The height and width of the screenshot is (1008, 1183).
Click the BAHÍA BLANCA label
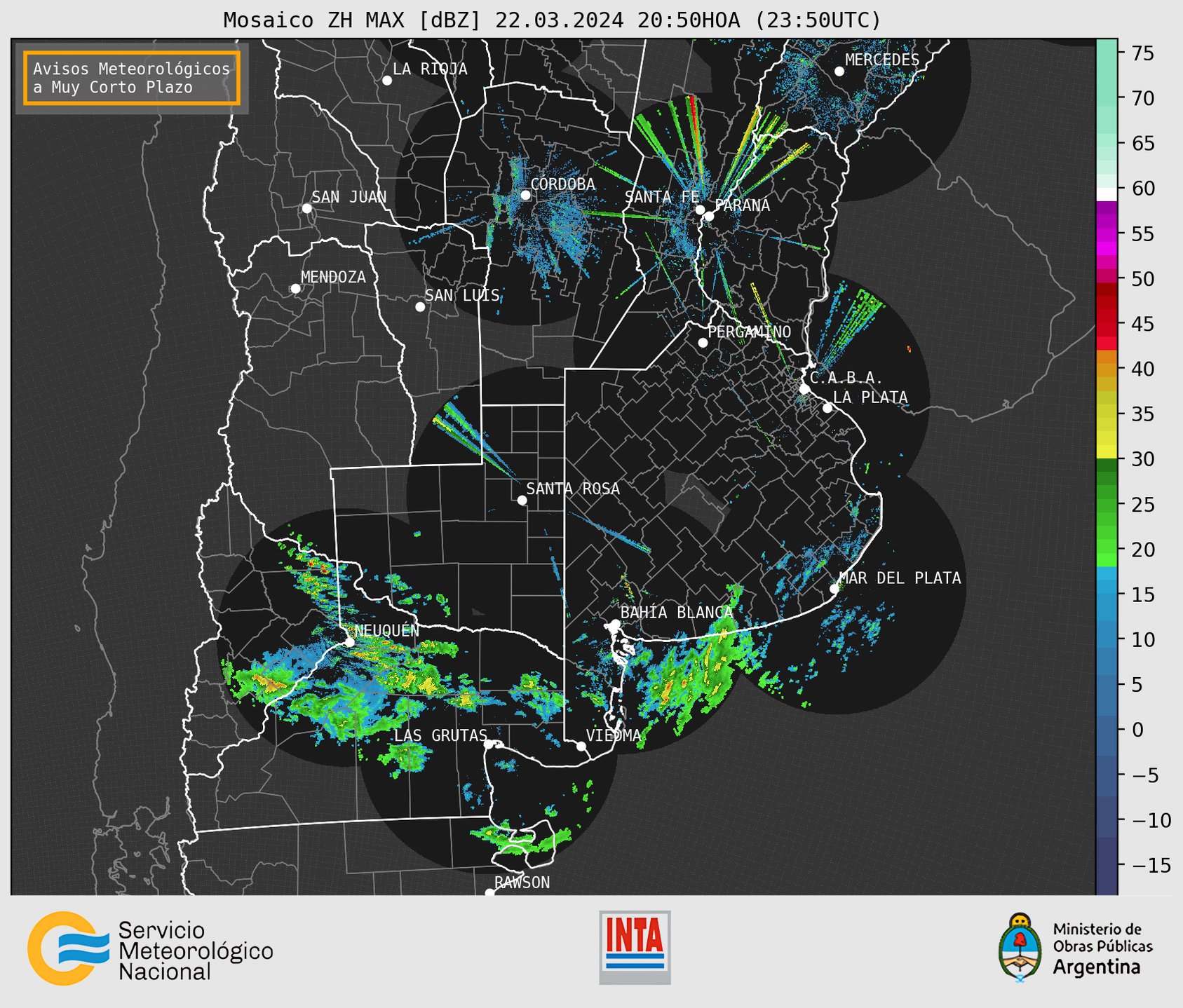pyautogui.click(x=677, y=613)
